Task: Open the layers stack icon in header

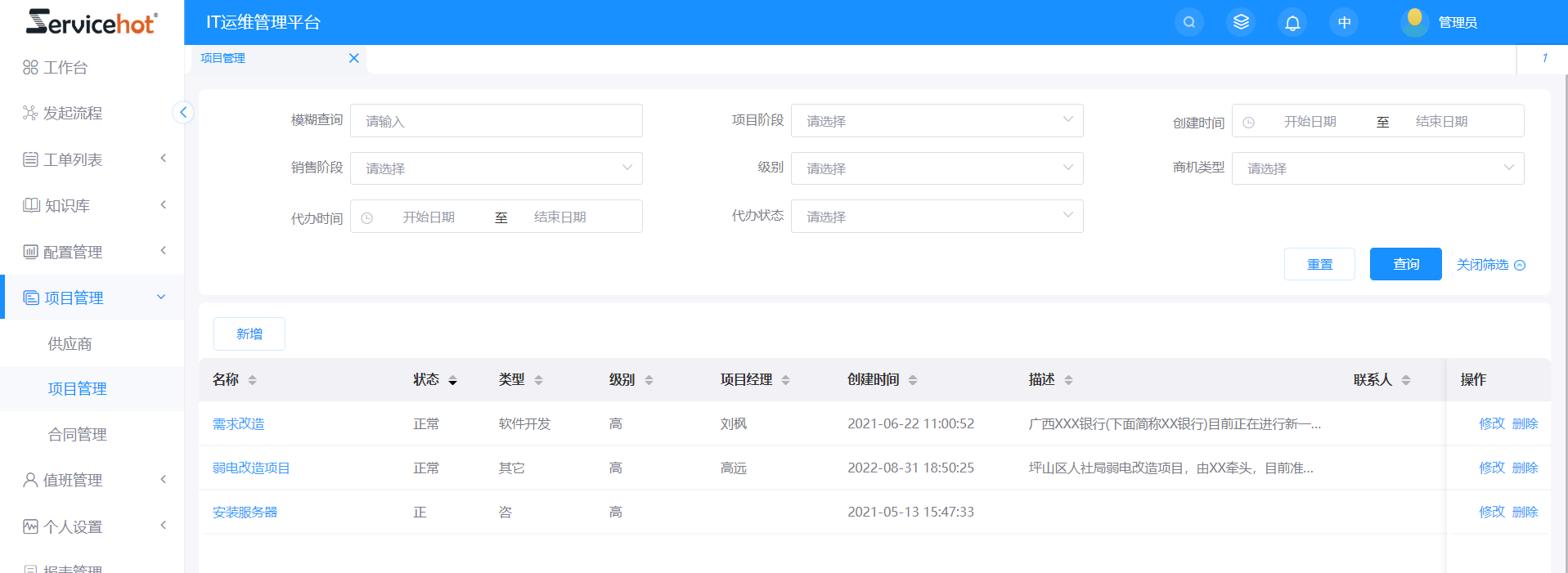Action: (x=1241, y=22)
